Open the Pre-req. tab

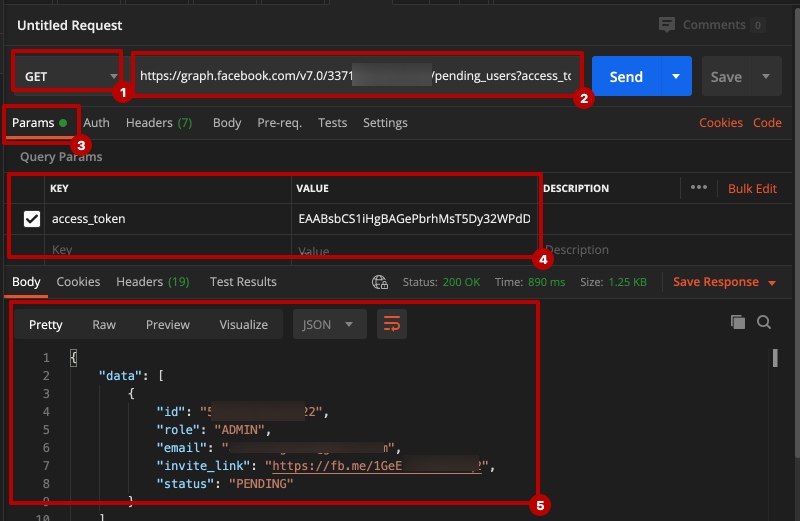coord(280,123)
